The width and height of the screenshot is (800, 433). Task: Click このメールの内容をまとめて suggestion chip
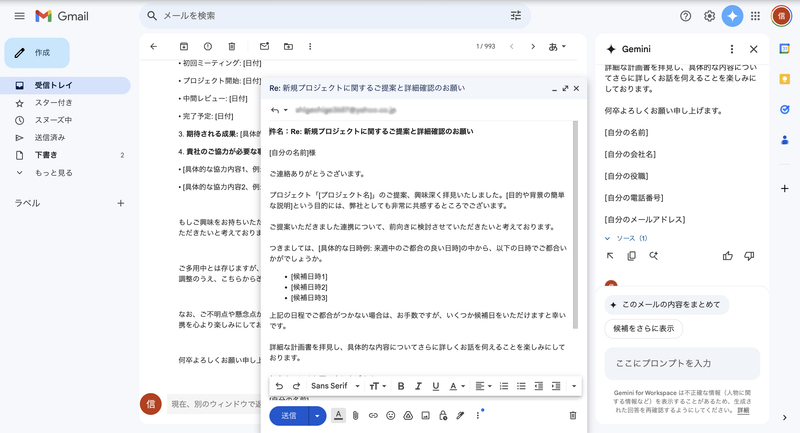(x=667, y=304)
